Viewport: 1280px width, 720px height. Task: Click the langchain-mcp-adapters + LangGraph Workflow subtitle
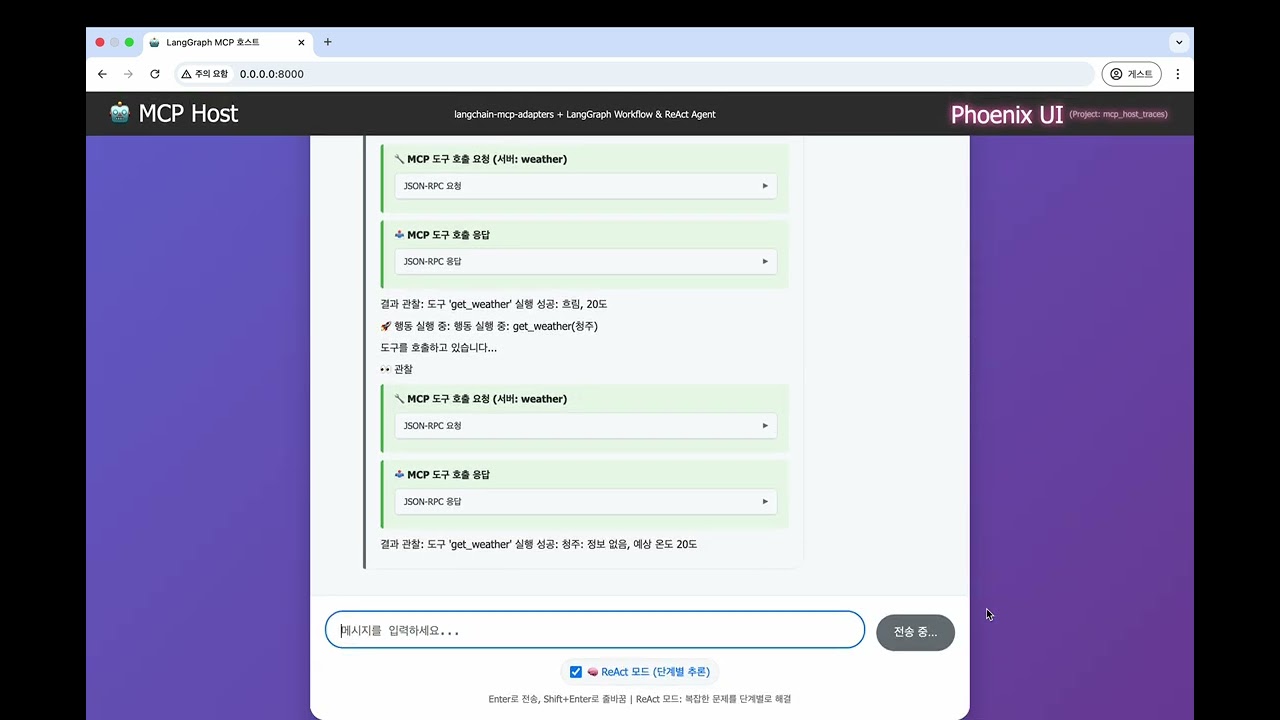click(585, 114)
